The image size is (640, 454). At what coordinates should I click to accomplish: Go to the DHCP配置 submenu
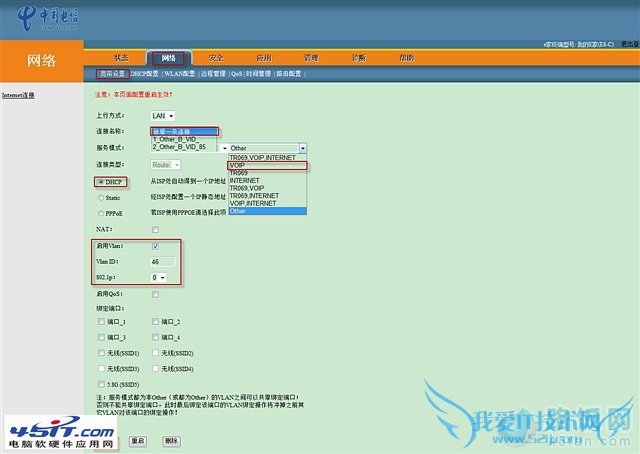(x=144, y=74)
